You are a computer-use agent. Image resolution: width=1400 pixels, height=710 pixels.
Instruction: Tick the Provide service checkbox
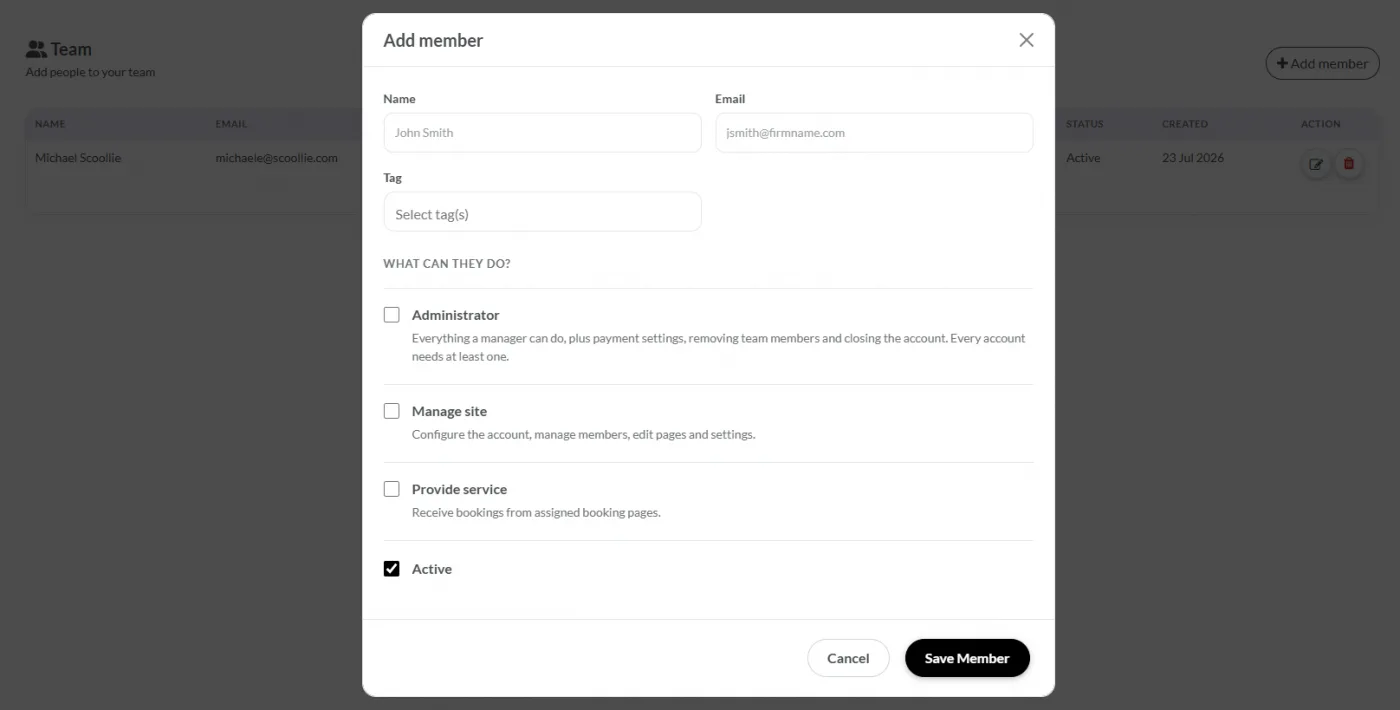[x=392, y=489]
